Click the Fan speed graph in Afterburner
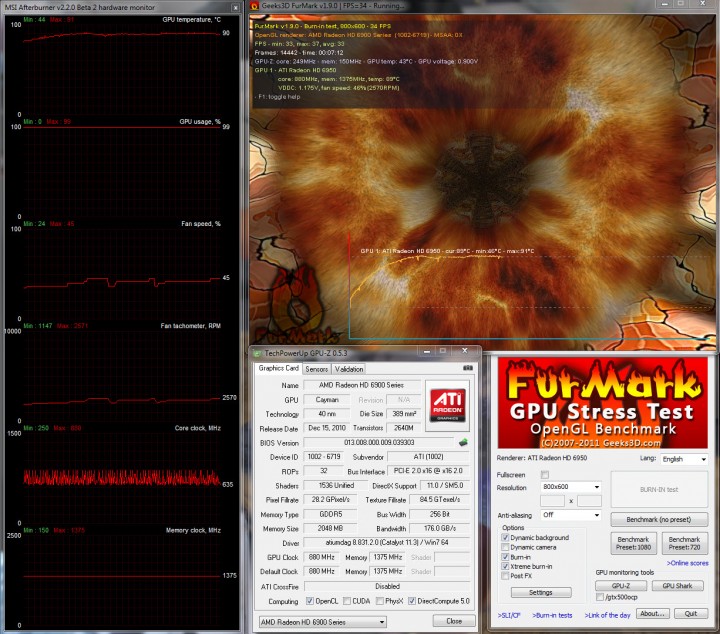Image resolution: width=720 pixels, height=634 pixels. [122, 273]
